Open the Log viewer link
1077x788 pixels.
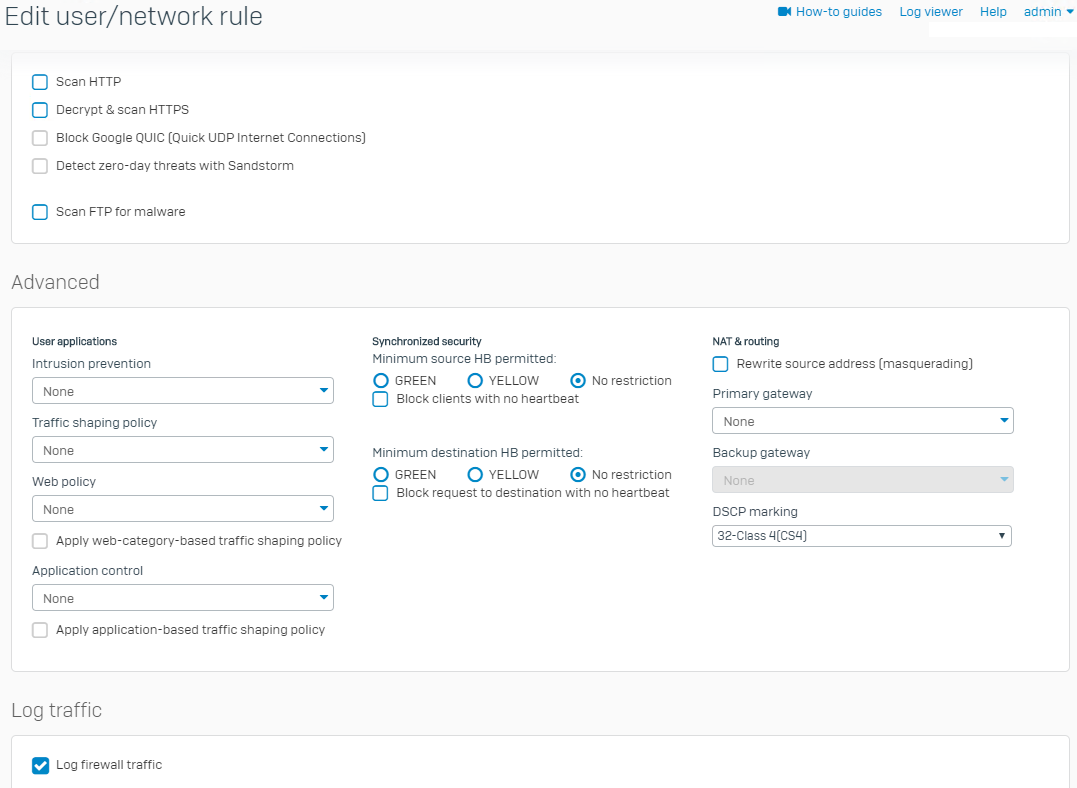(930, 12)
